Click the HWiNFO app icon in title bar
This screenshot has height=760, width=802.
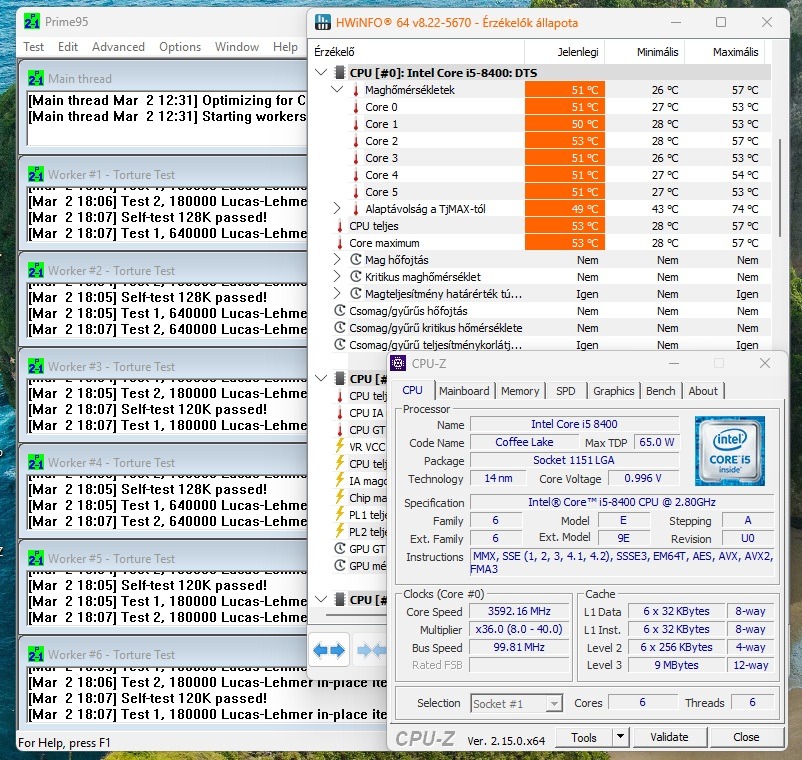point(323,22)
